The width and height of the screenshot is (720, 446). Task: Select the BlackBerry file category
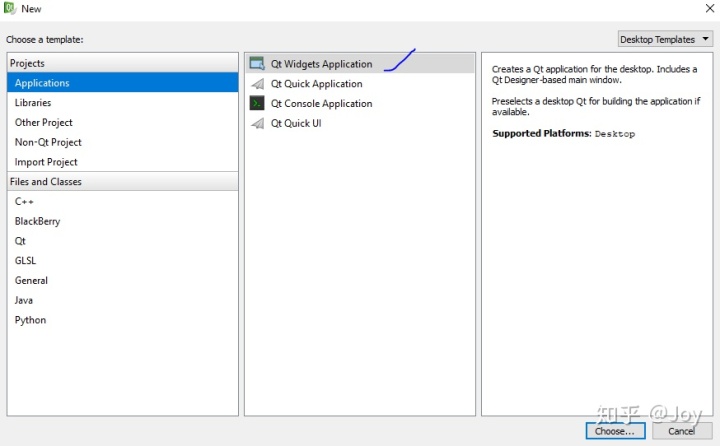(x=123, y=221)
